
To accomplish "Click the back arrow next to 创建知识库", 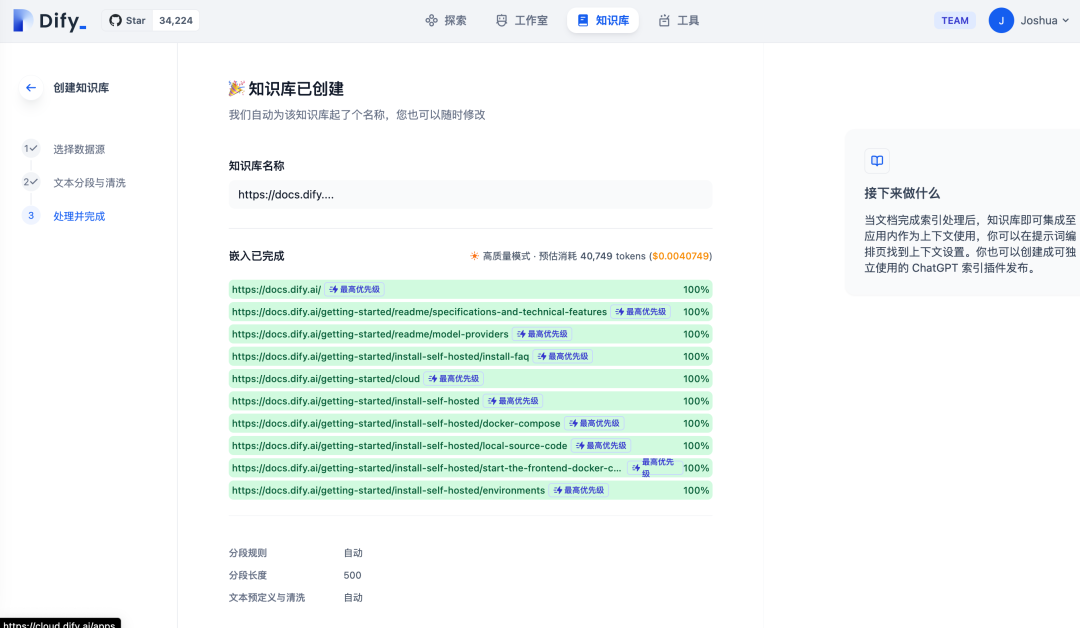I will (x=31, y=87).
